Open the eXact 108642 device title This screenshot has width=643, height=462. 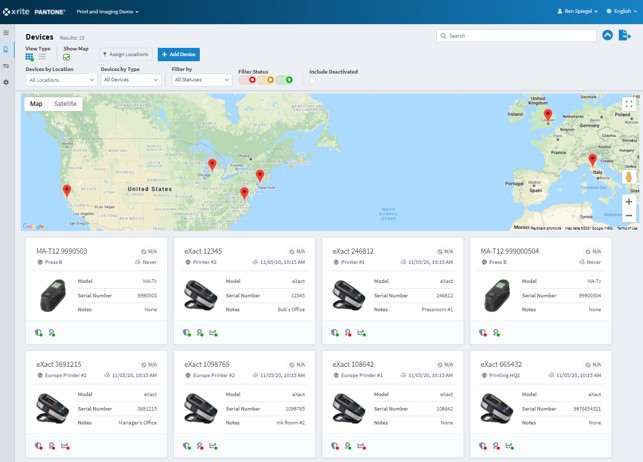click(353, 364)
